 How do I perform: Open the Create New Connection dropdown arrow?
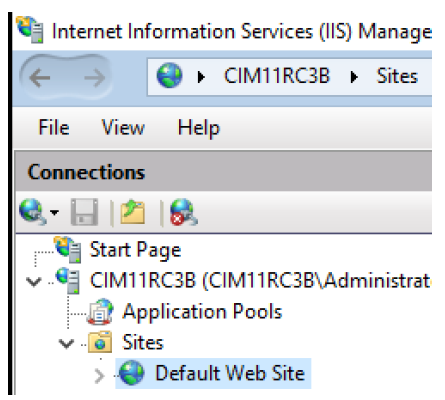pos(54,212)
